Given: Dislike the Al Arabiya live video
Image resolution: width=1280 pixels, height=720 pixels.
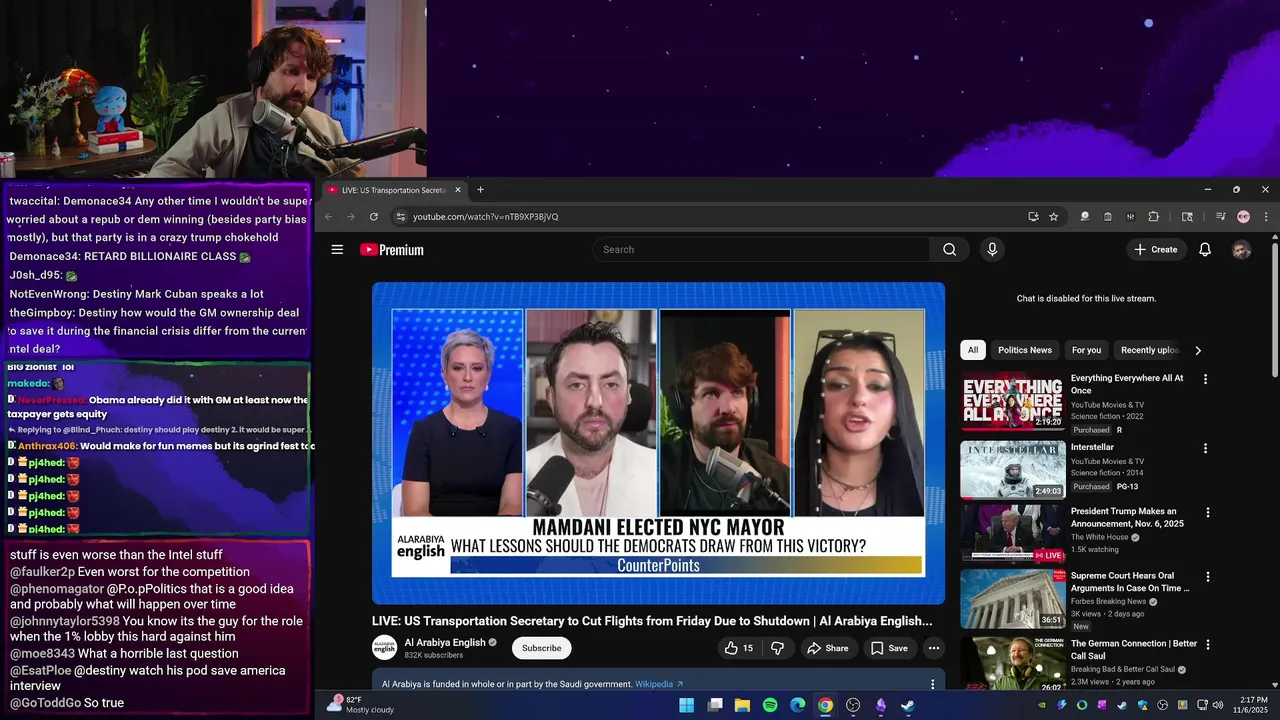Looking at the screenshot, I should [x=777, y=648].
